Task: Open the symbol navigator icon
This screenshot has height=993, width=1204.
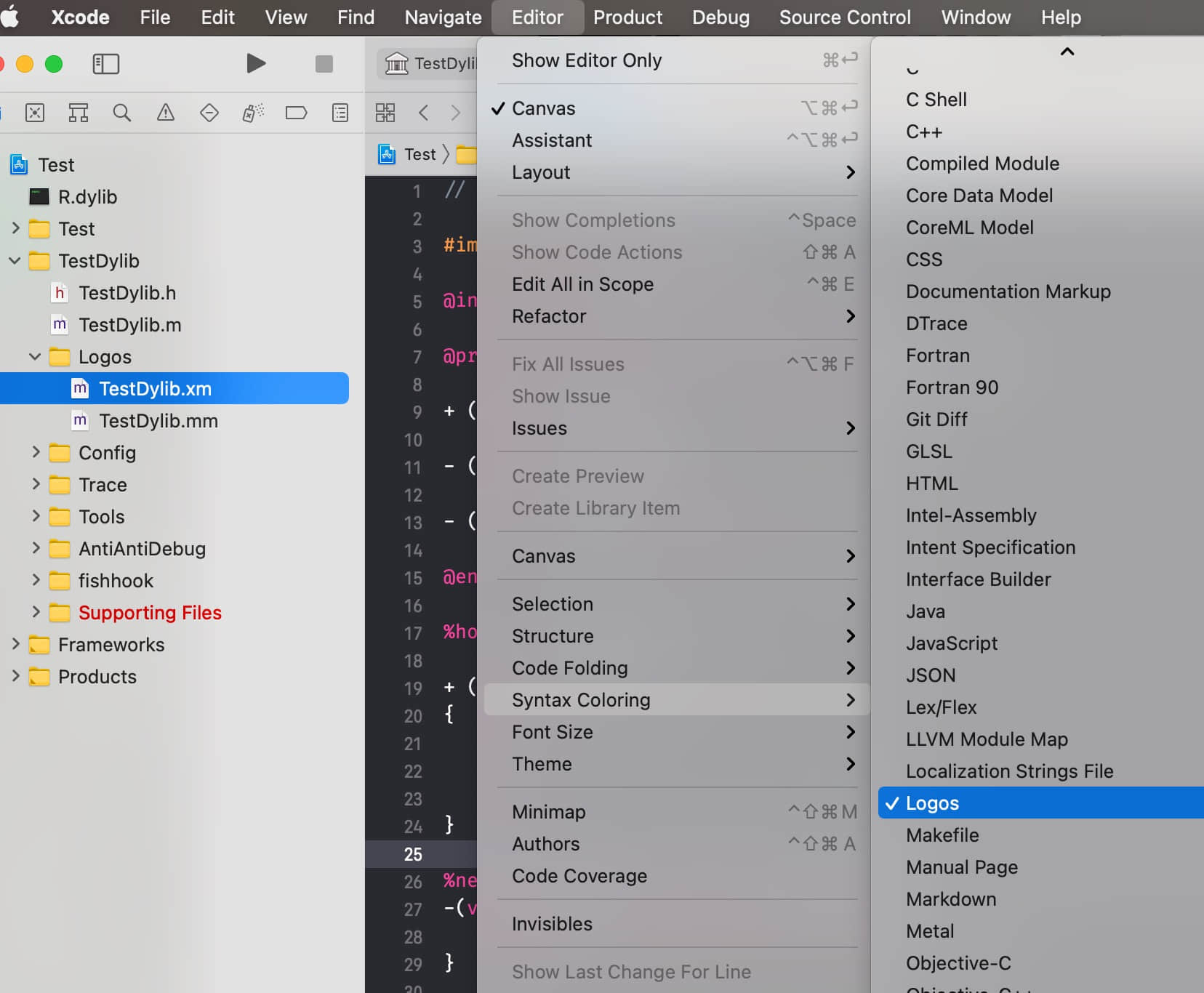Action: click(x=79, y=113)
